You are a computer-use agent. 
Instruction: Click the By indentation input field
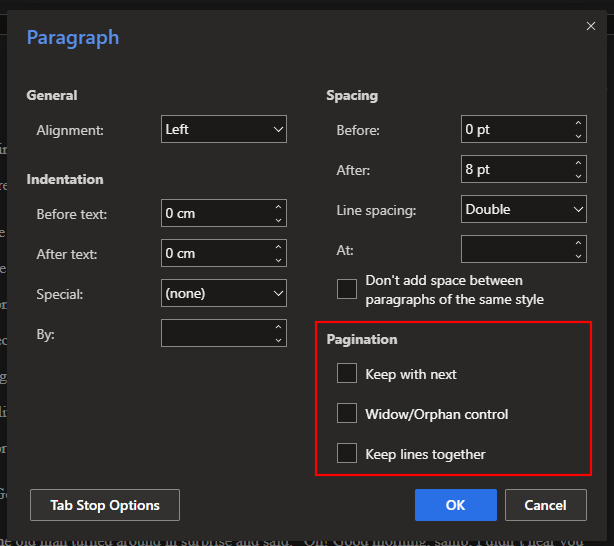pos(215,334)
